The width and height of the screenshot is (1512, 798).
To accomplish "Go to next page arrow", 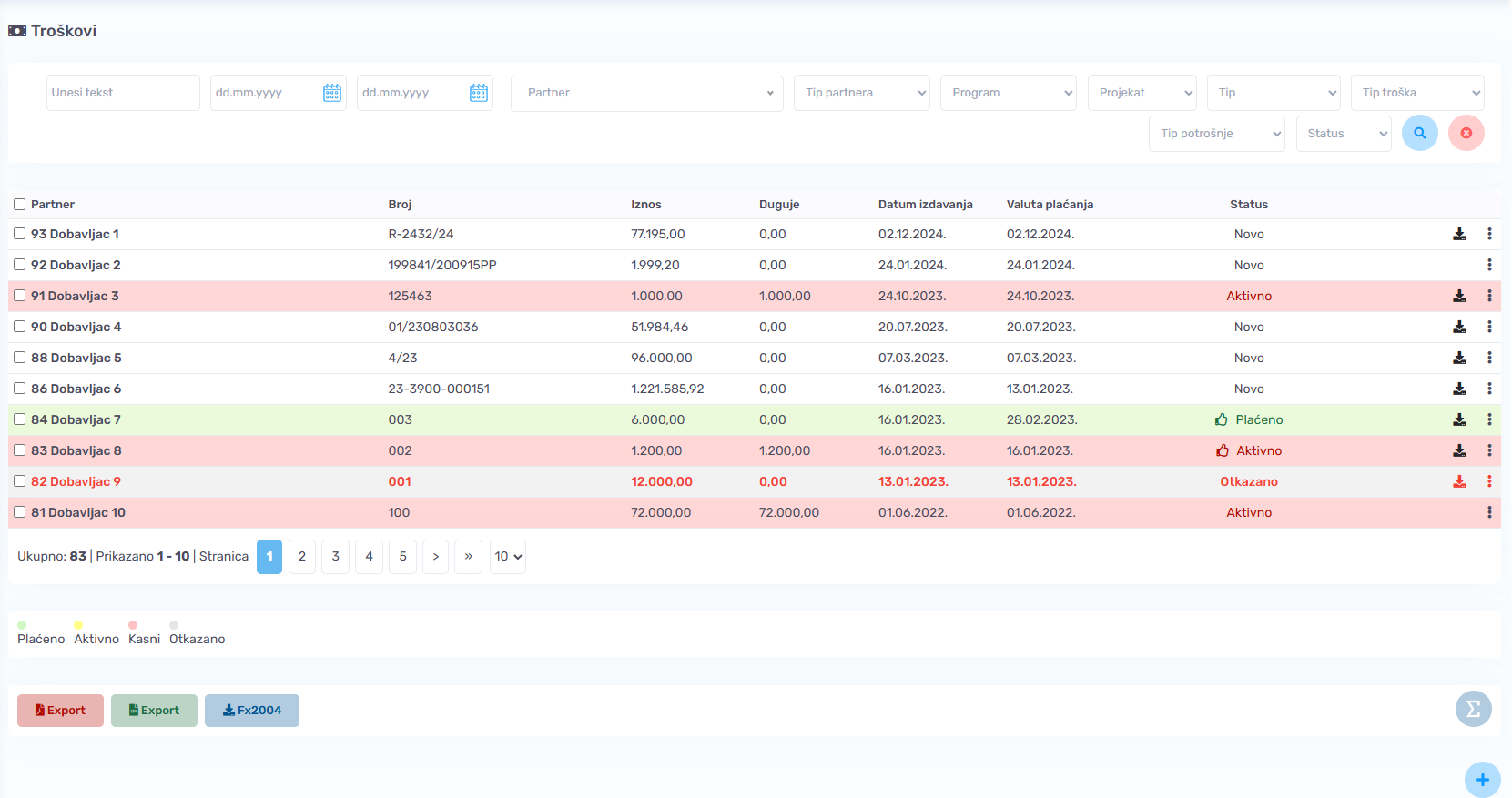I will point(436,556).
